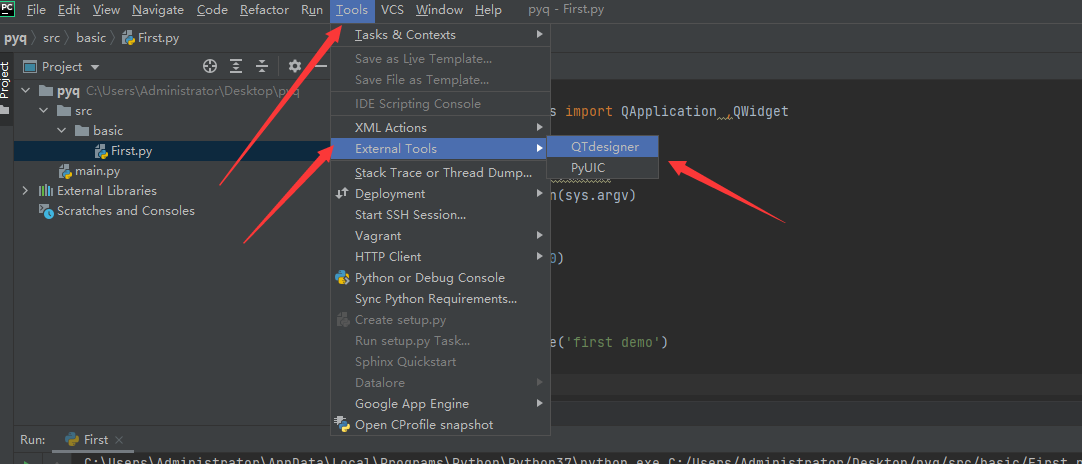This screenshot has height=464, width=1082.
Task: Click Start SSH Session
Action: click(440, 215)
